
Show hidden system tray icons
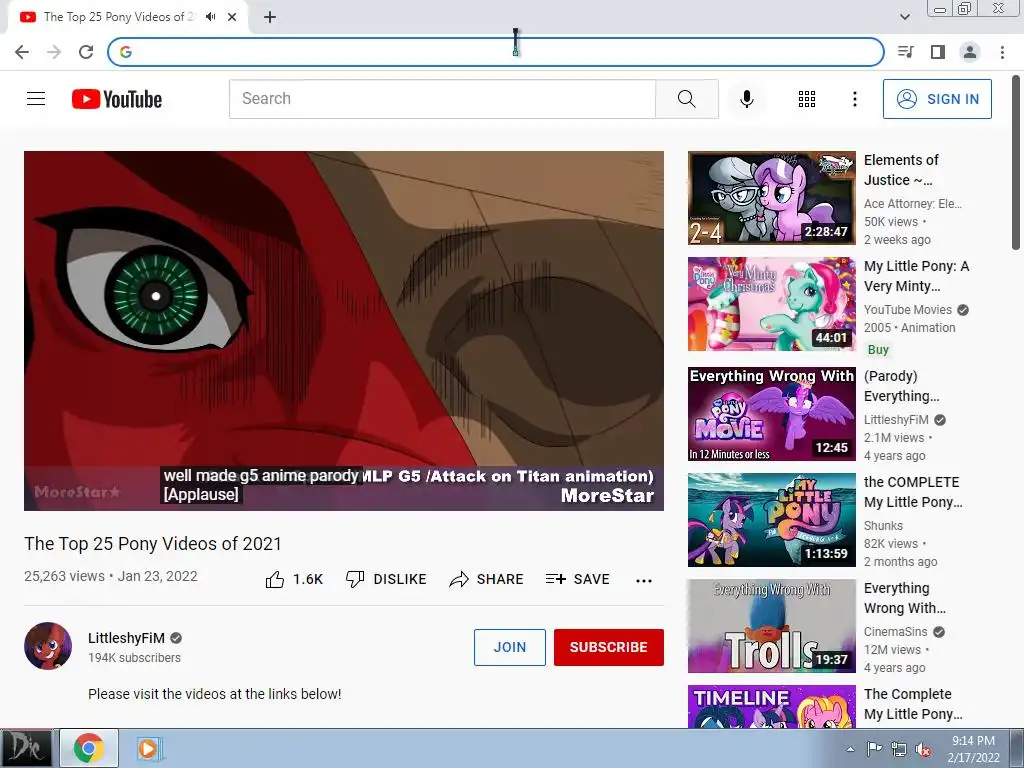tap(850, 749)
